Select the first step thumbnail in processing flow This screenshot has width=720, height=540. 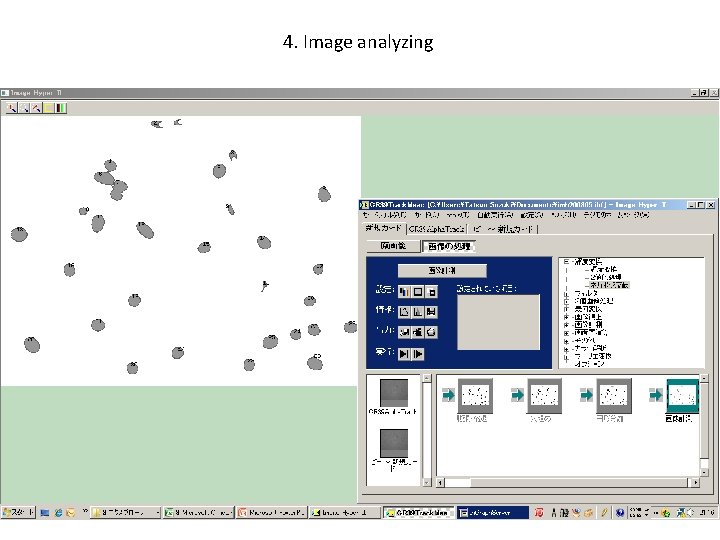pos(475,395)
